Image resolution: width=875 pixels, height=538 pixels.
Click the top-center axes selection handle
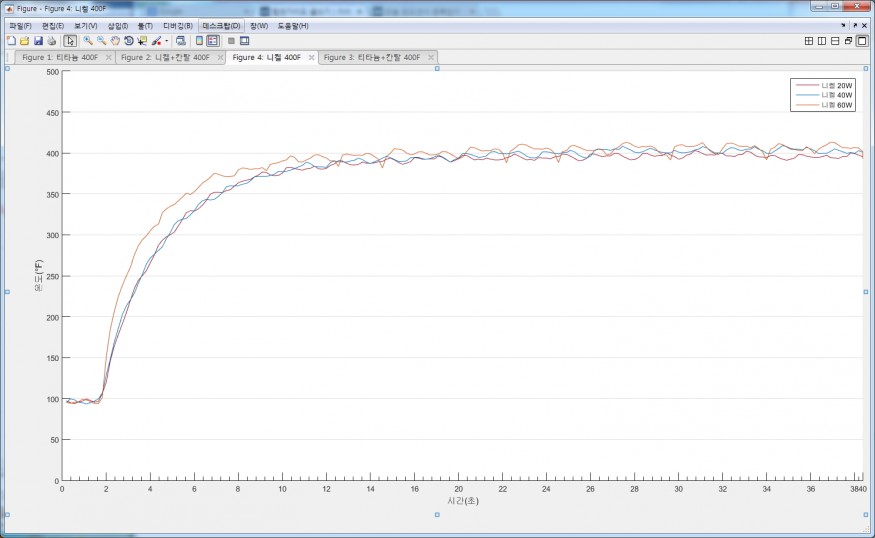437,68
